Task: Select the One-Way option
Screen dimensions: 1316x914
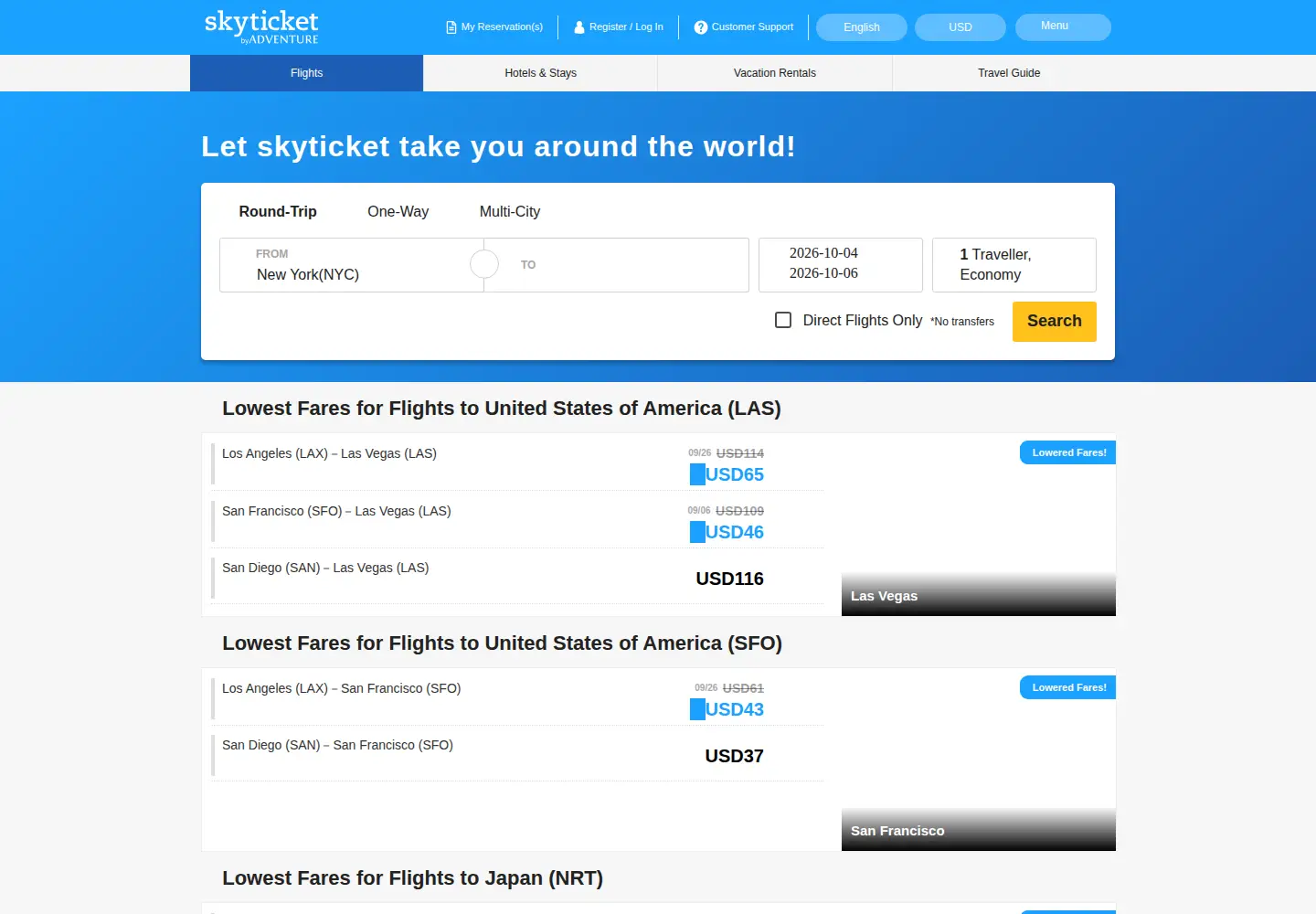Action: 398,211
